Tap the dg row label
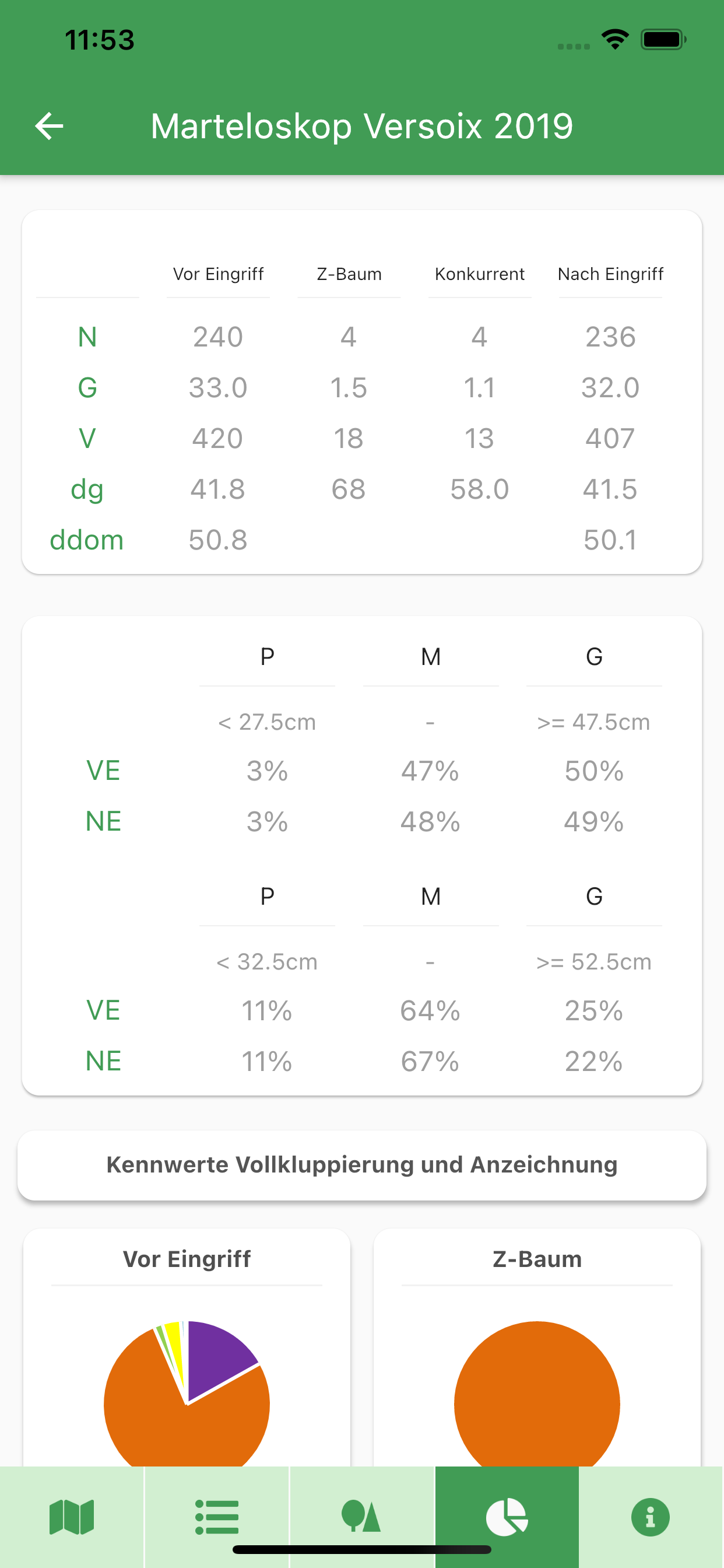This screenshot has width=724, height=1568. pos(87,489)
